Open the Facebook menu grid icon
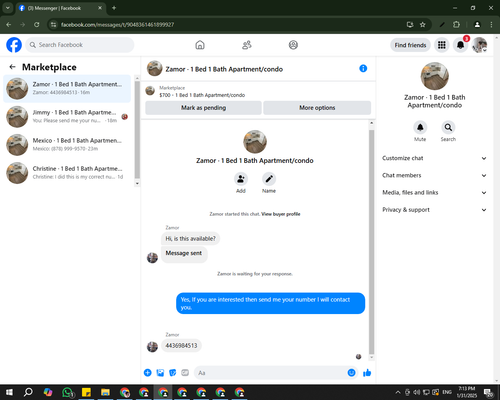500x400 pixels. [442, 45]
